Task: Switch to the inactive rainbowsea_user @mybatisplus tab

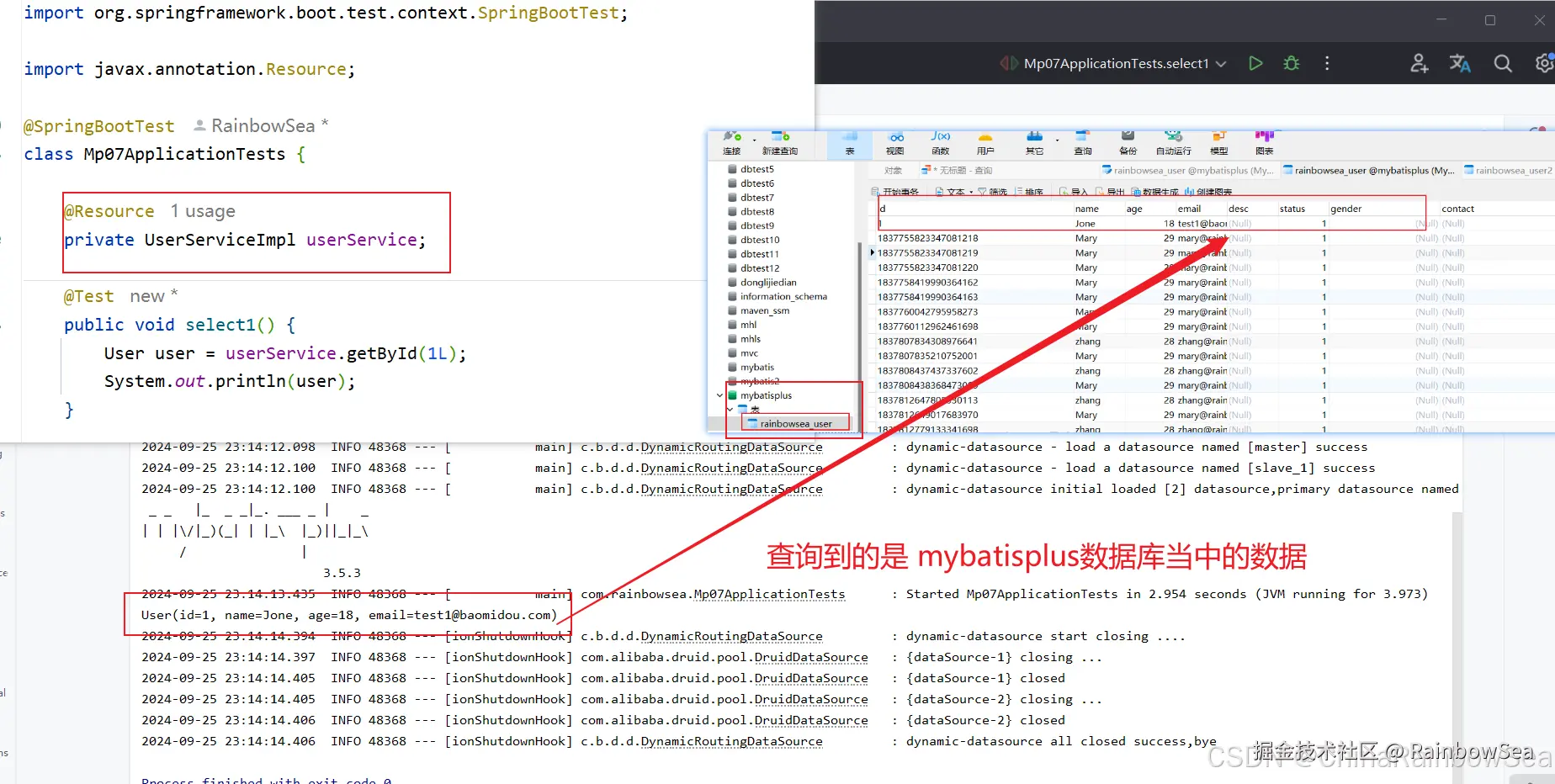Action: click(1188, 171)
